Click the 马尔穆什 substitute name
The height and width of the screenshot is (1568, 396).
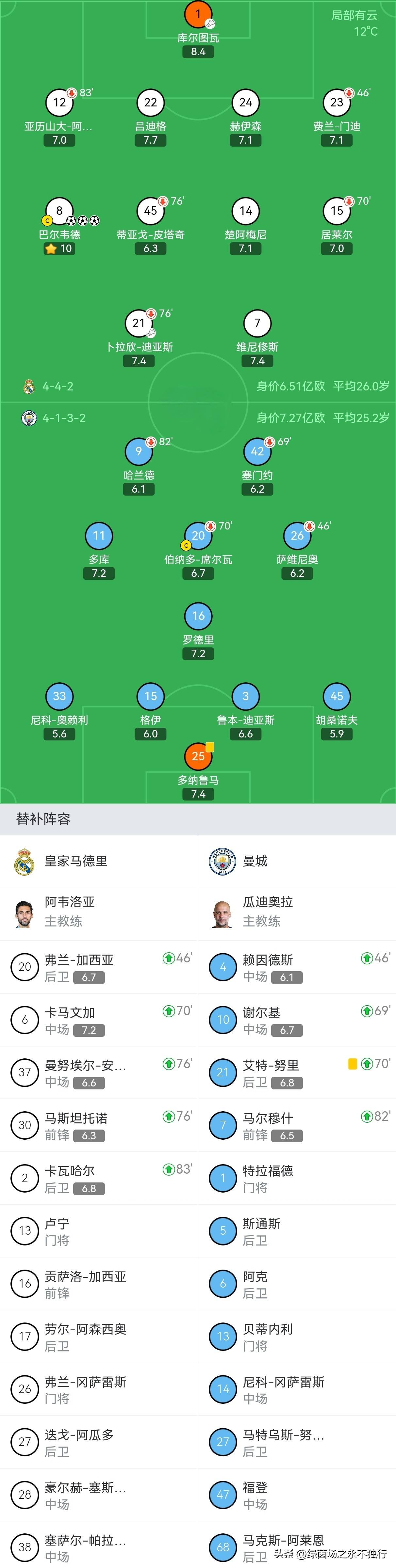tap(268, 1118)
